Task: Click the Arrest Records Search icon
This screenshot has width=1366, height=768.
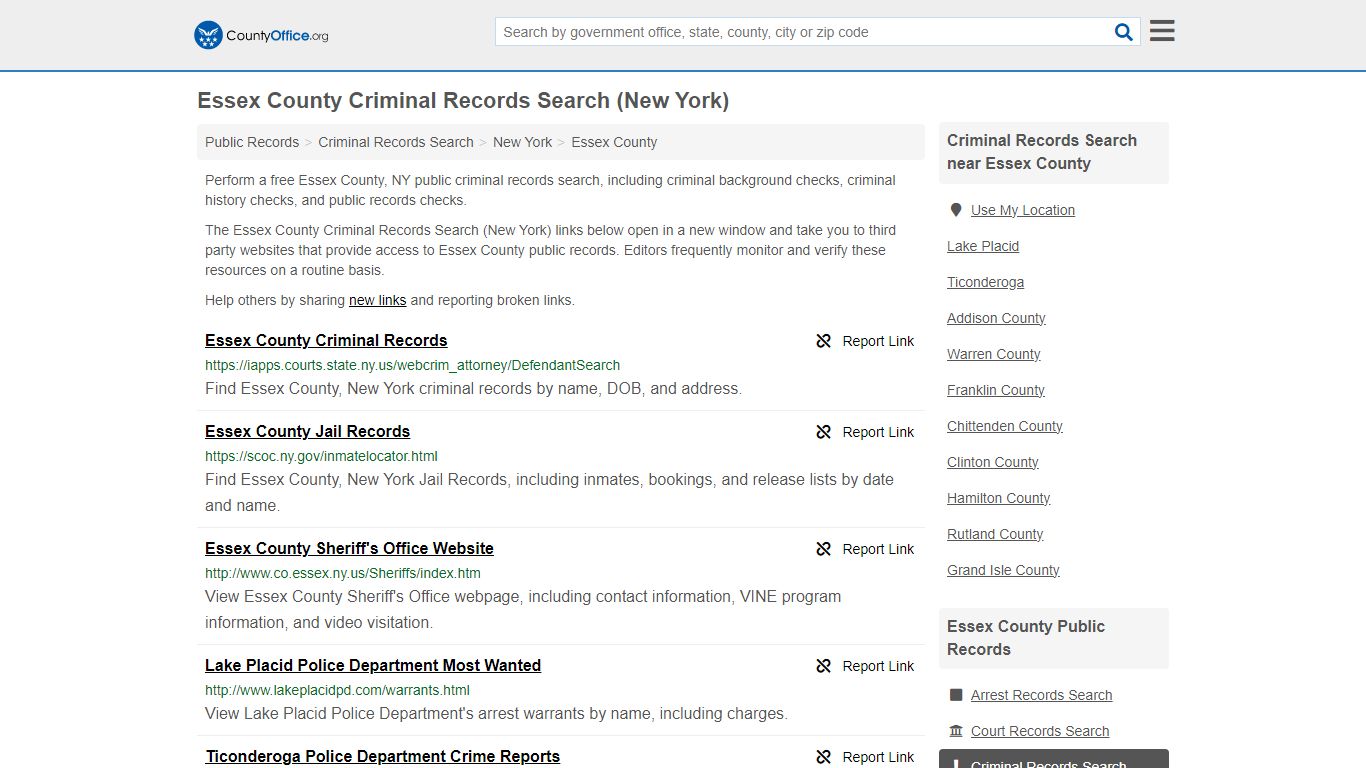Action: coord(956,695)
